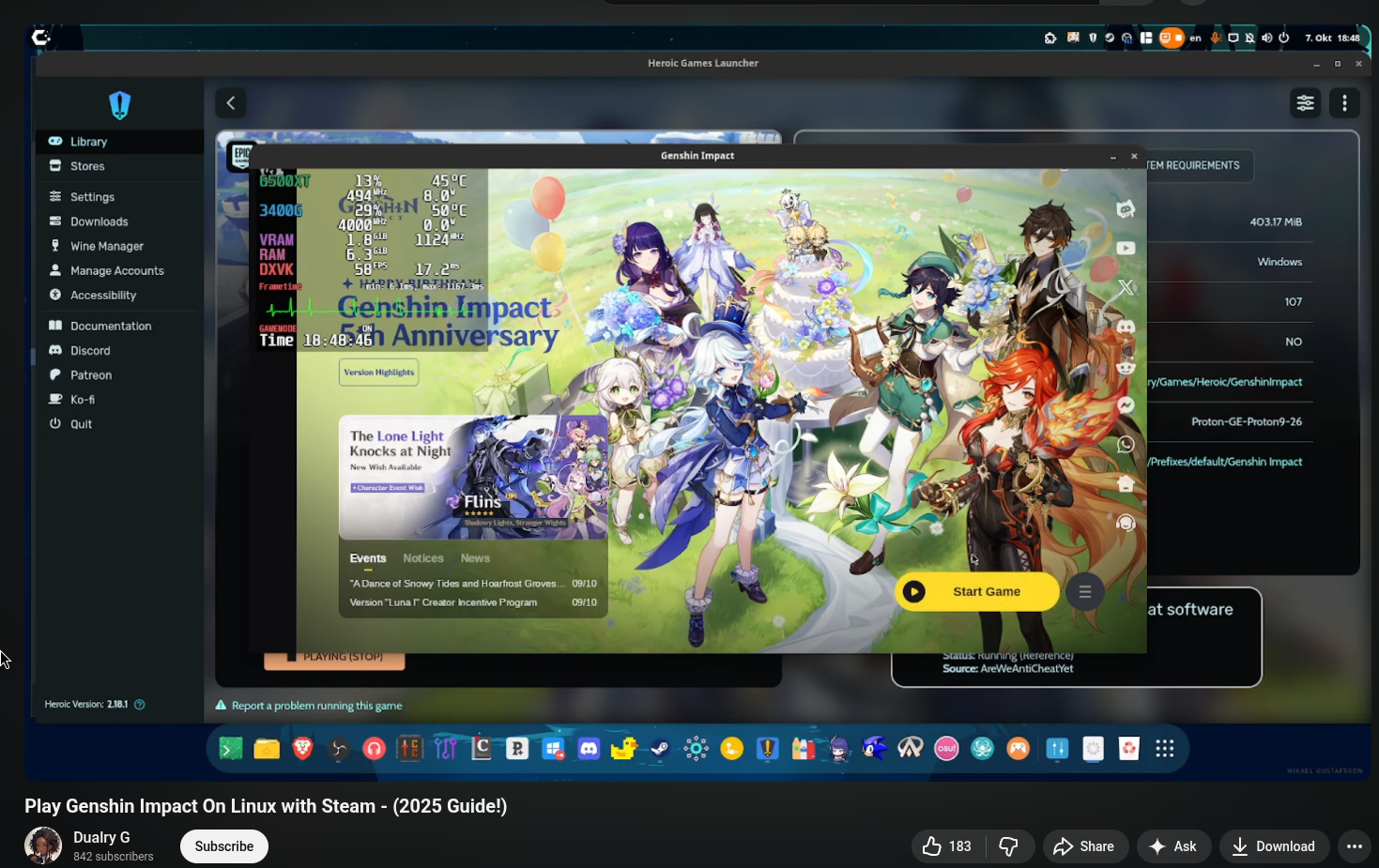Switch to the Events tab
This screenshot has width=1379, height=868.
point(368,558)
